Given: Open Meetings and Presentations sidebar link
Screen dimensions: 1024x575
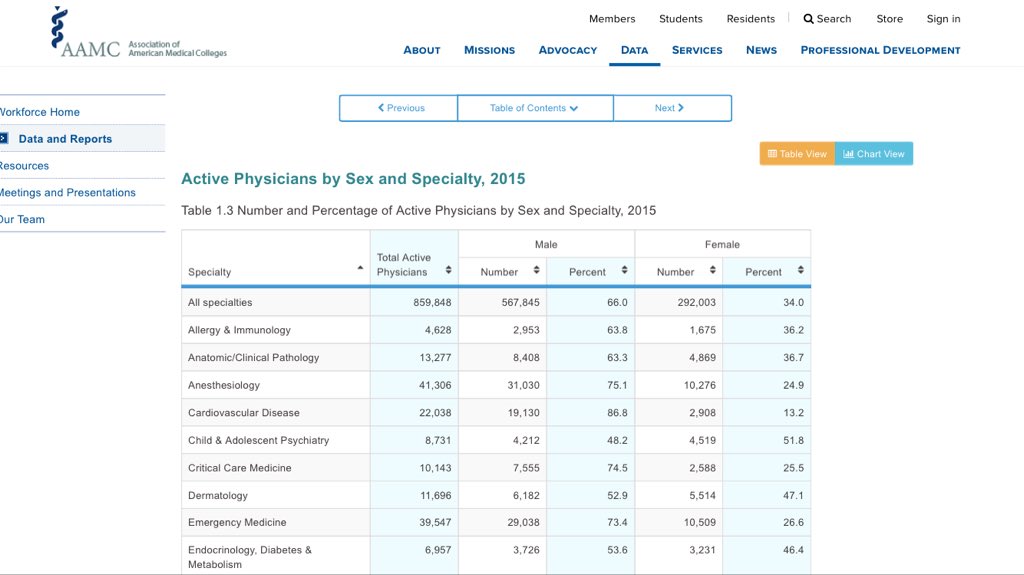Looking at the screenshot, I should tap(68, 192).
